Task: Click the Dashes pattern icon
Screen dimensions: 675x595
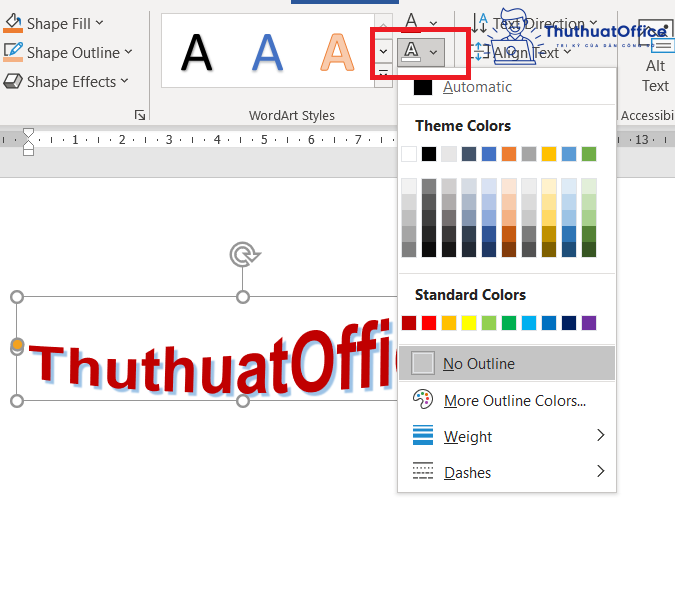Action: 423,471
